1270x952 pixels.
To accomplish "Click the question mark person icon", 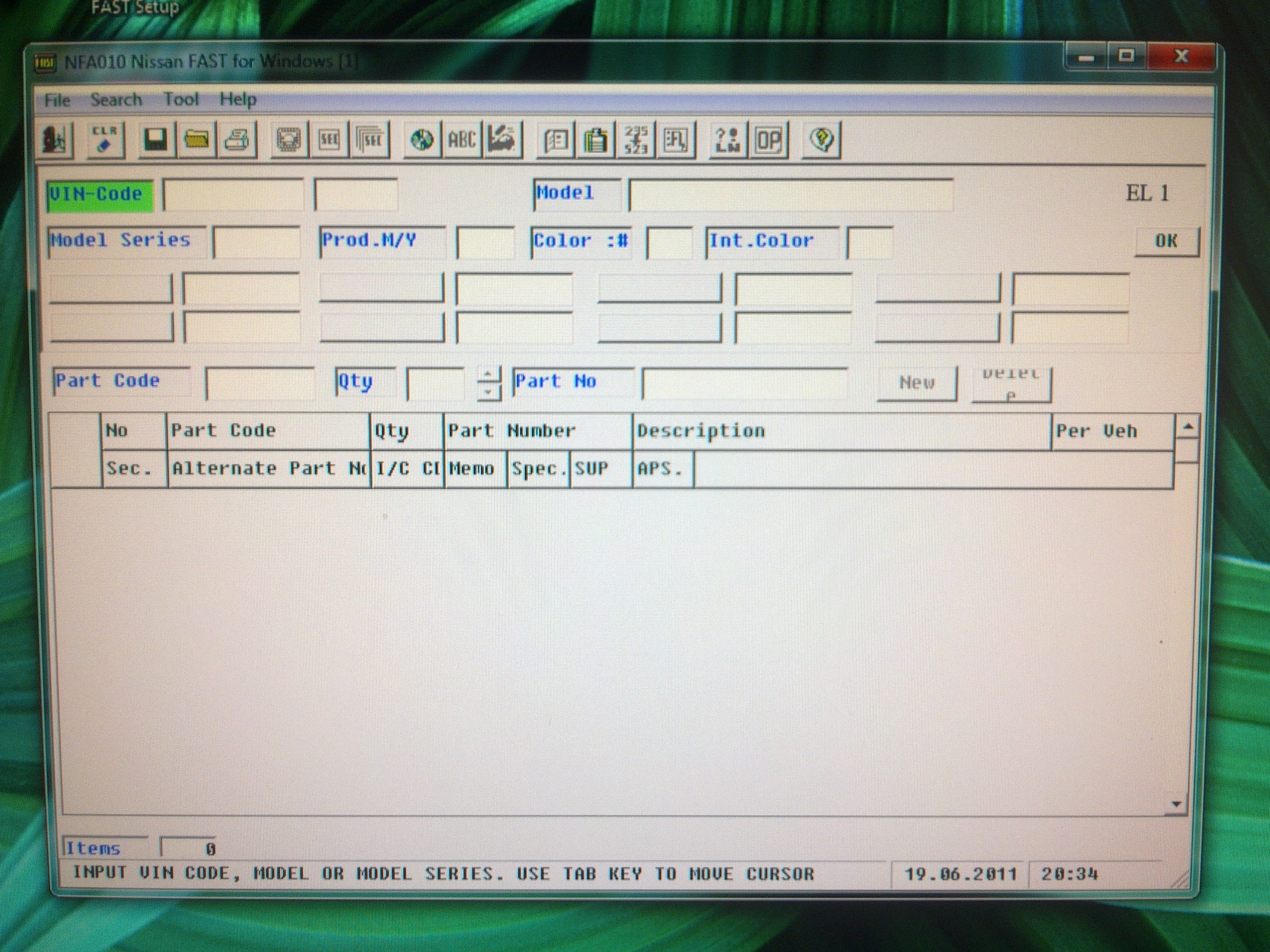I will coord(728,140).
